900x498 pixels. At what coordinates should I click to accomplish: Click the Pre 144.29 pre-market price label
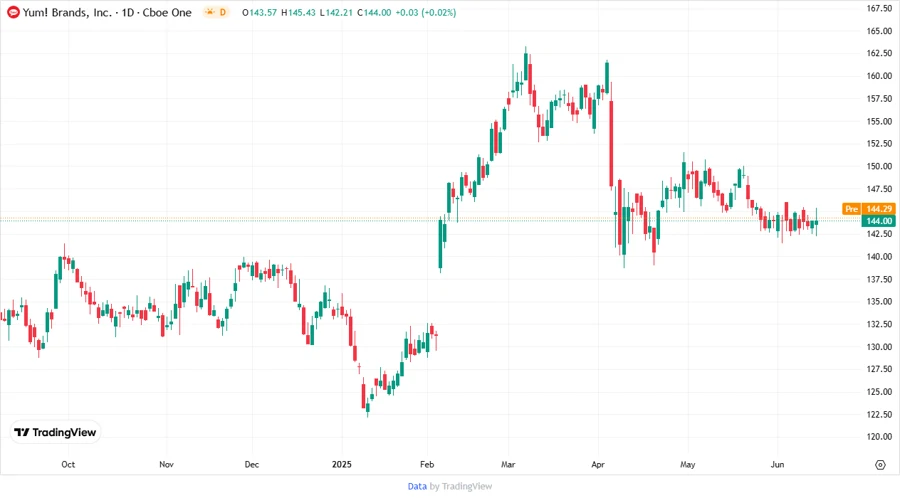pyautogui.click(x=869, y=209)
